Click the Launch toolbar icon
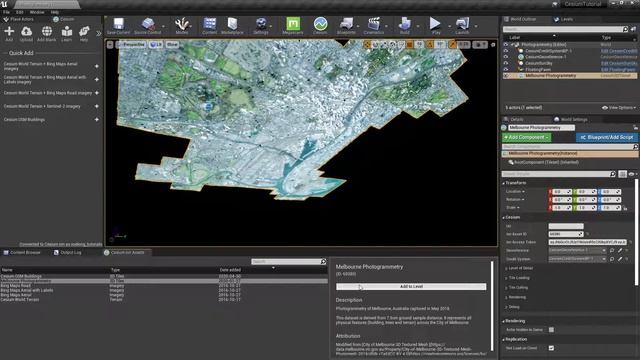Screen dimensions: 640x360 [x=462, y=26]
